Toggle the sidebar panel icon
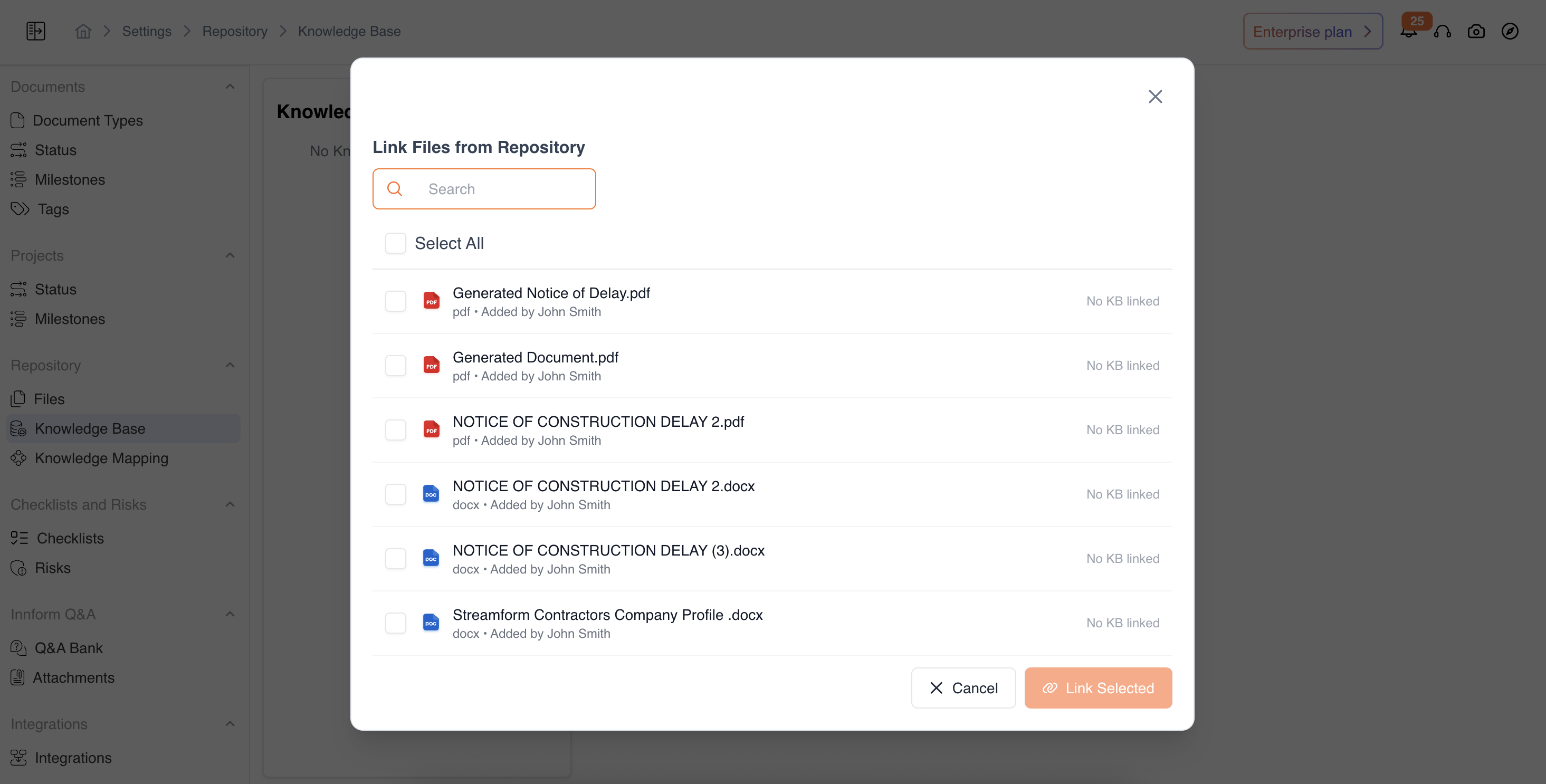Screen dimensions: 1546x784 35,31
